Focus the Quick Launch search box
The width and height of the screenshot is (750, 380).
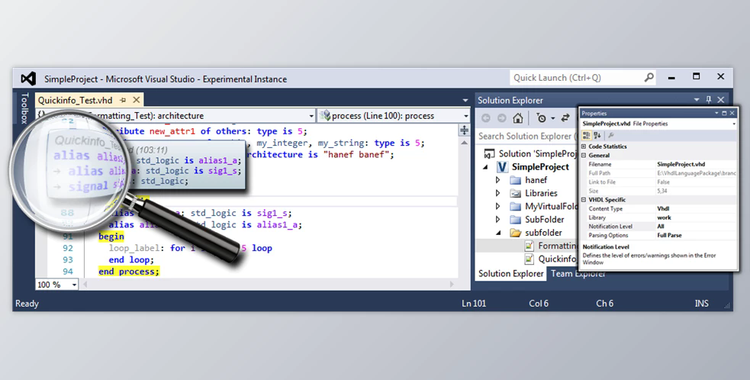click(583, 78)
